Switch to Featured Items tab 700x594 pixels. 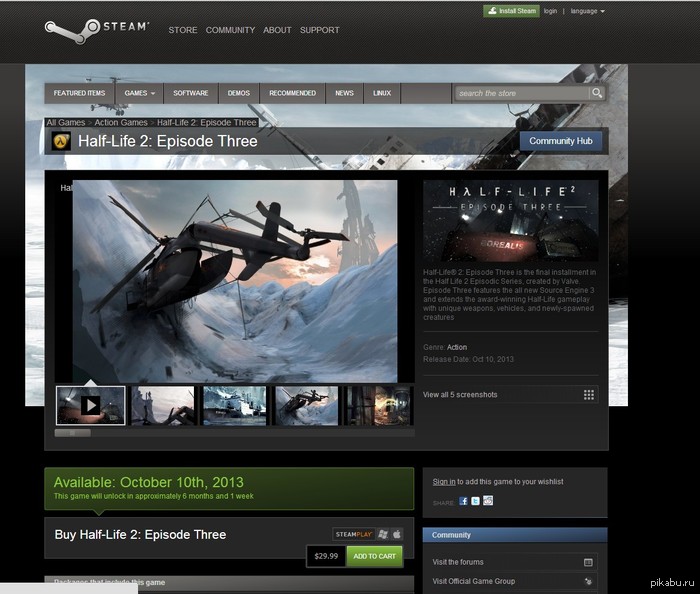pos(79,93)
